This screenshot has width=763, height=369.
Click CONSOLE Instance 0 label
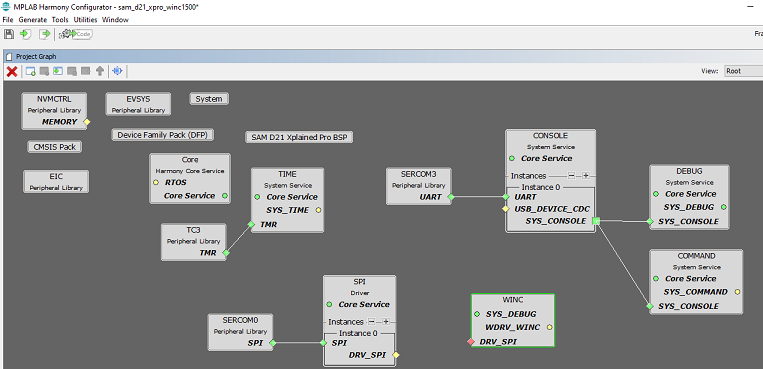click(x=541, y=187)
